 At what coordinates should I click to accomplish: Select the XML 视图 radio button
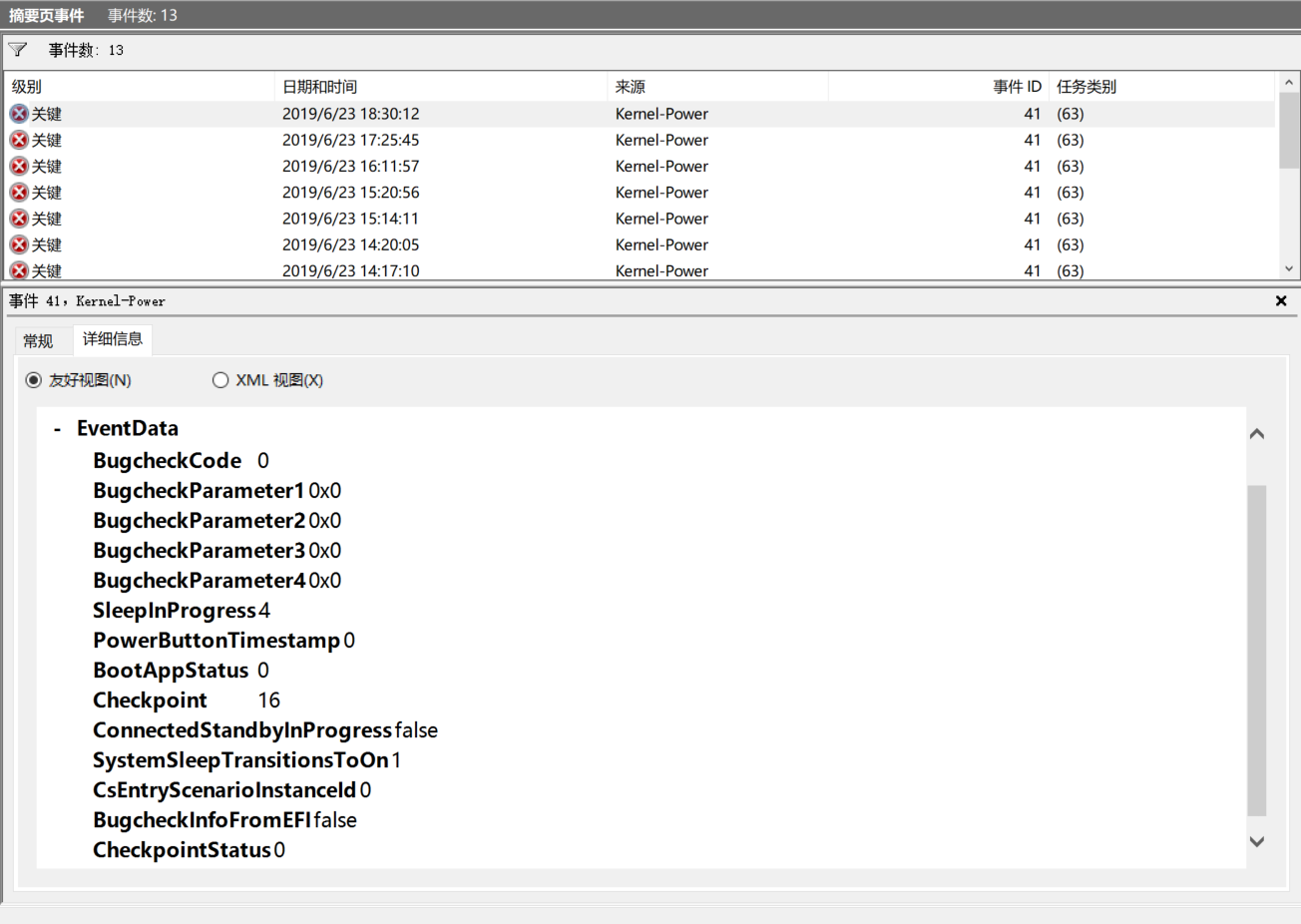click(x=220, y=380)
